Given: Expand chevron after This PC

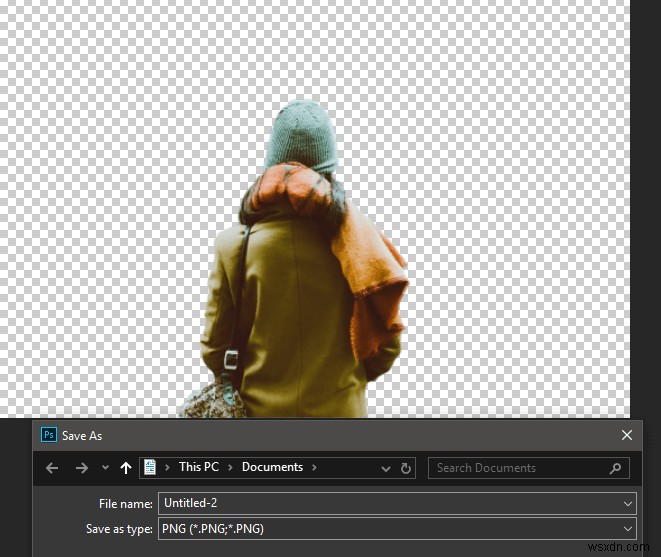Looking at the screenshot, I should point(230,468).
